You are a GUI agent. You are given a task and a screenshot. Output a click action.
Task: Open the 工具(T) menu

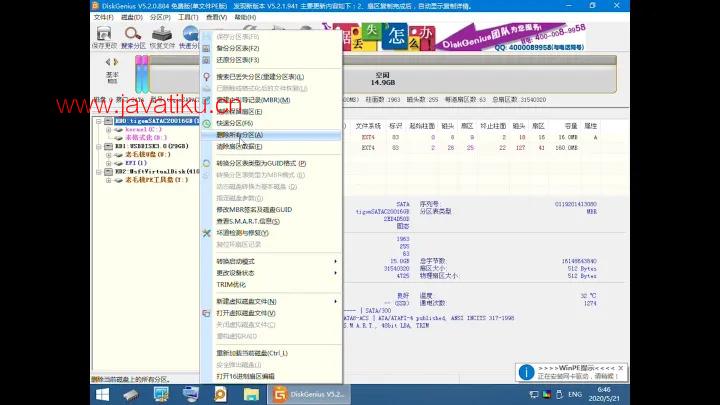click(188, 17)
